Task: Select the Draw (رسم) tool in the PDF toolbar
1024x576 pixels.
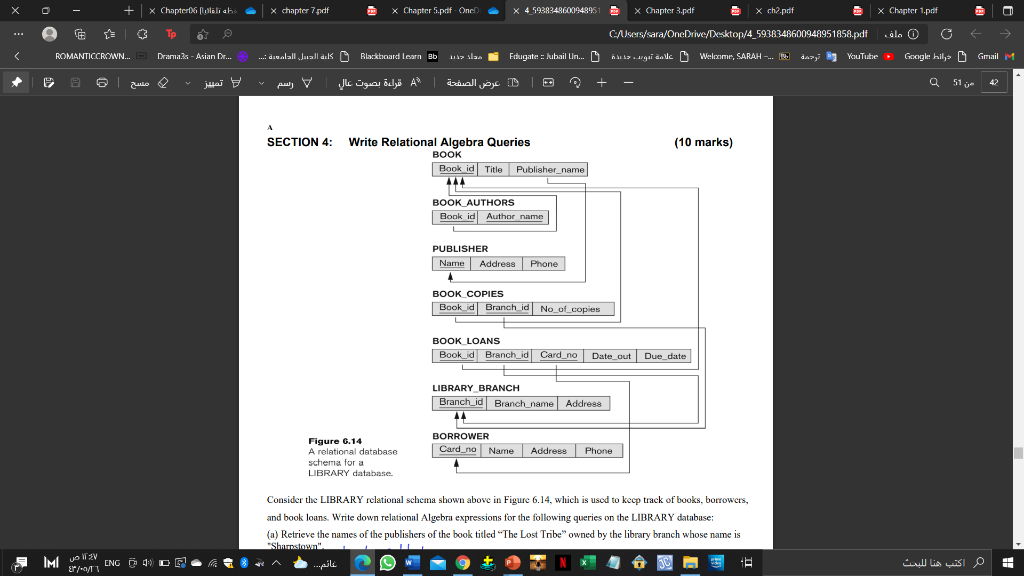Action: click(295, 84)
